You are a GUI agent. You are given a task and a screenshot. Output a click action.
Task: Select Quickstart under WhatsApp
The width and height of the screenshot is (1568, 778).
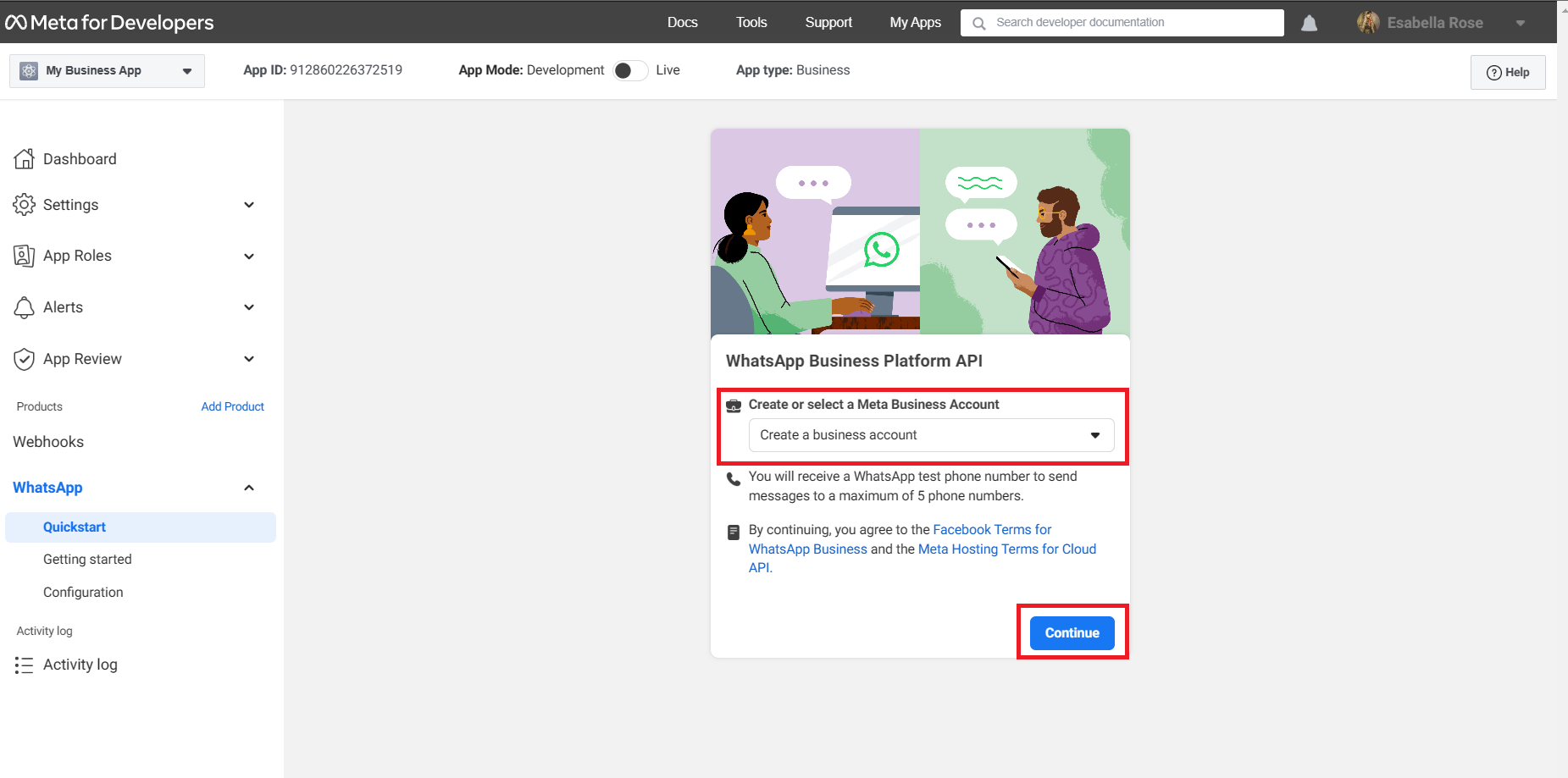pyautogui.click(x=141, y=527)
